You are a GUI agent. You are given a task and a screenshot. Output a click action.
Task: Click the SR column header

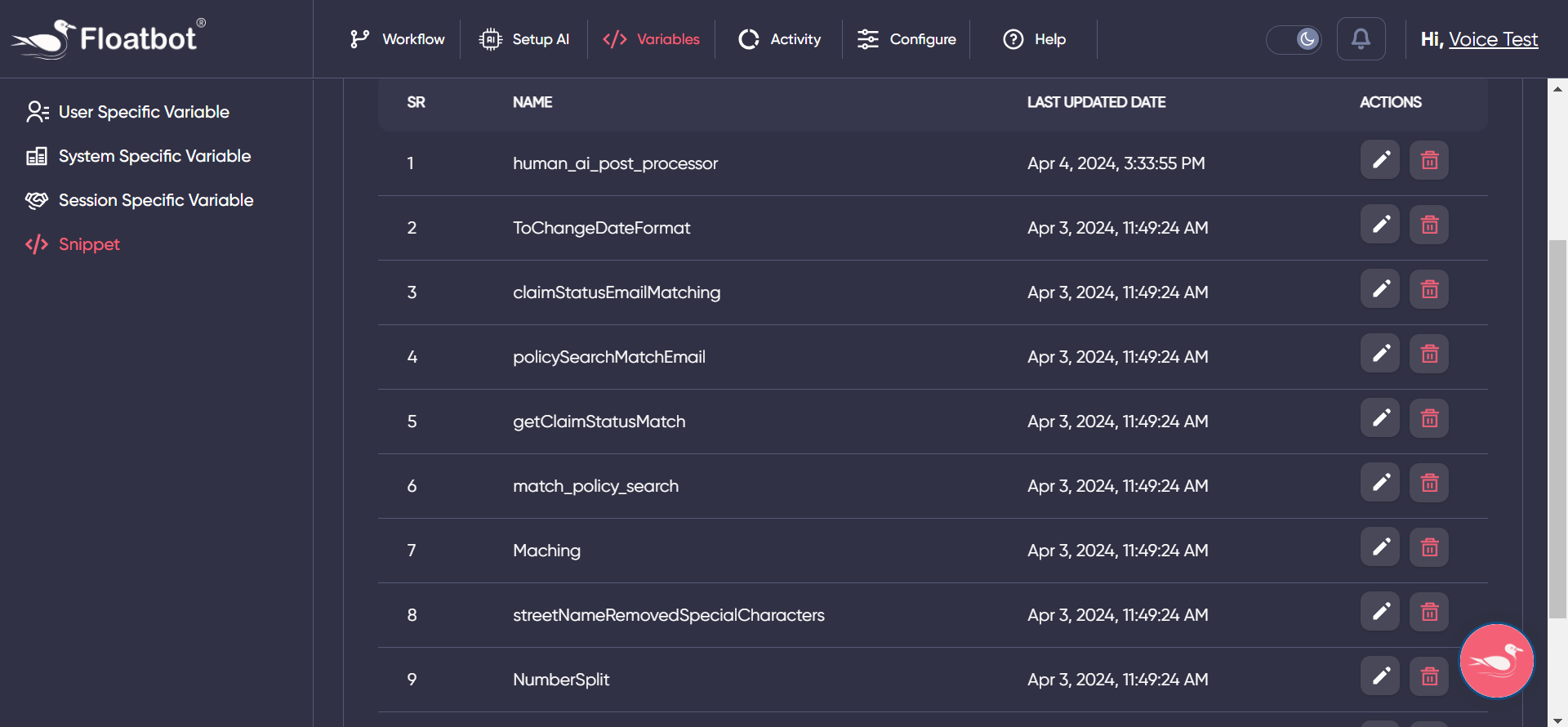(416, 102)
